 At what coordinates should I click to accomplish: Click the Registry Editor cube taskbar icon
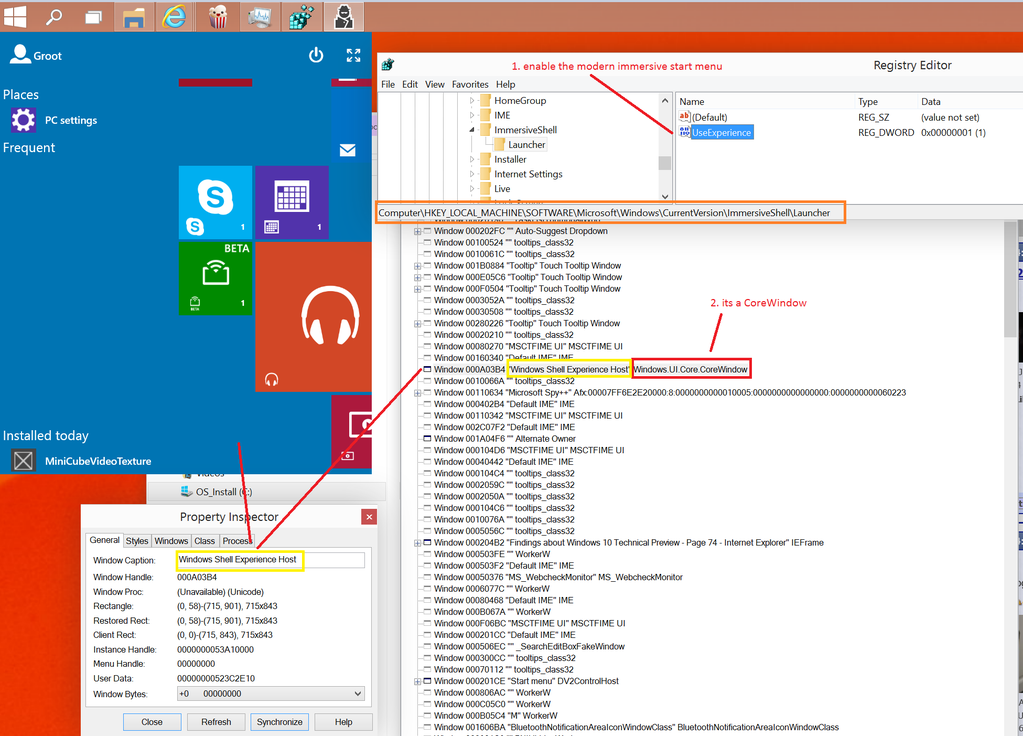pyautogui.click(x=301, y=17)
